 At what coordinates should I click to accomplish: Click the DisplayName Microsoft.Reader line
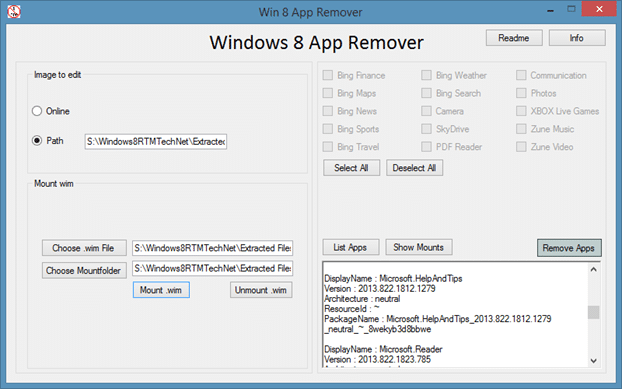point(383,349)
